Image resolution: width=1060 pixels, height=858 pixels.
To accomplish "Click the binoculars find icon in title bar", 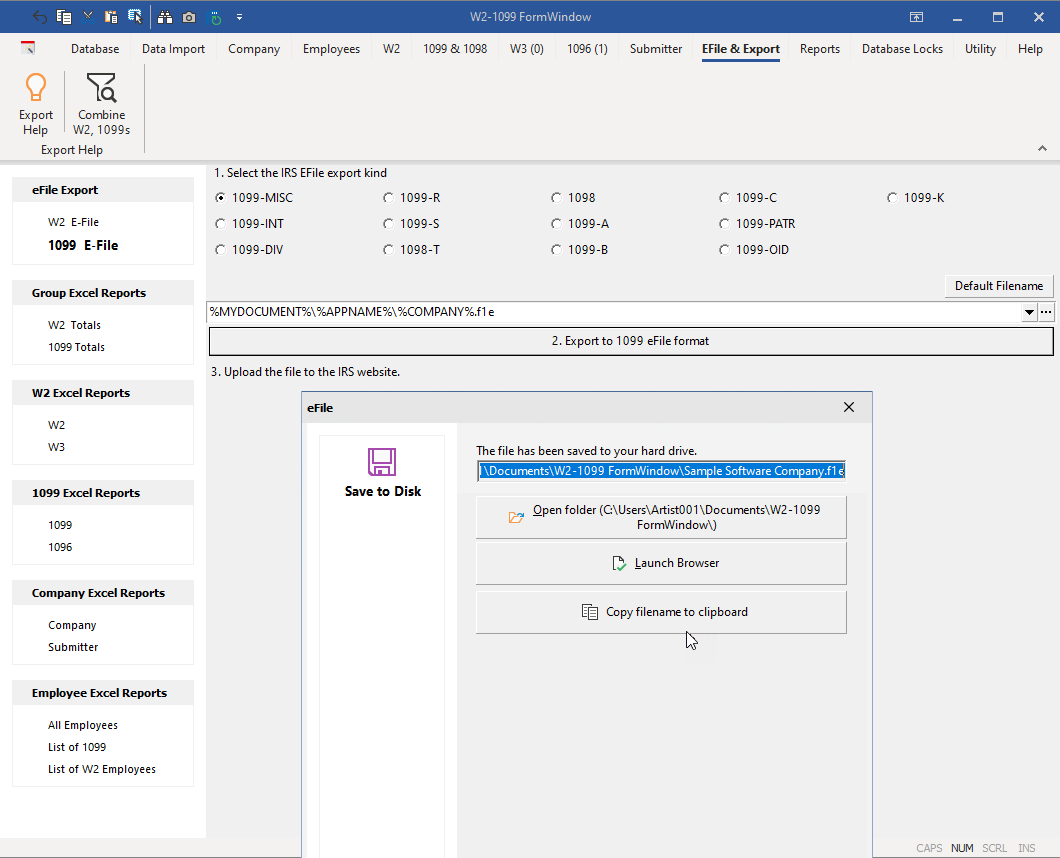I will (165, 17).
